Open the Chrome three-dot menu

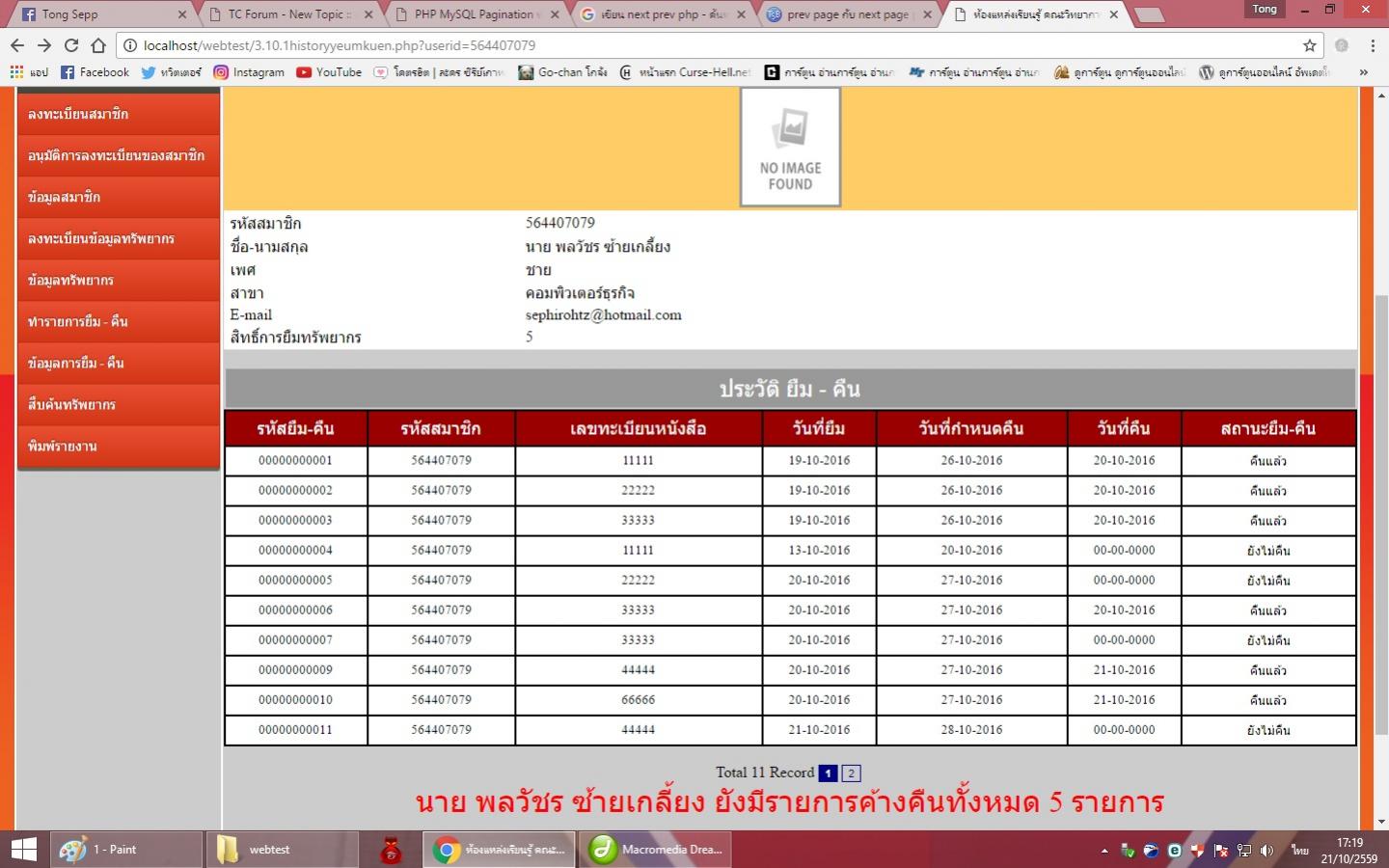(x=1371, y=45)
